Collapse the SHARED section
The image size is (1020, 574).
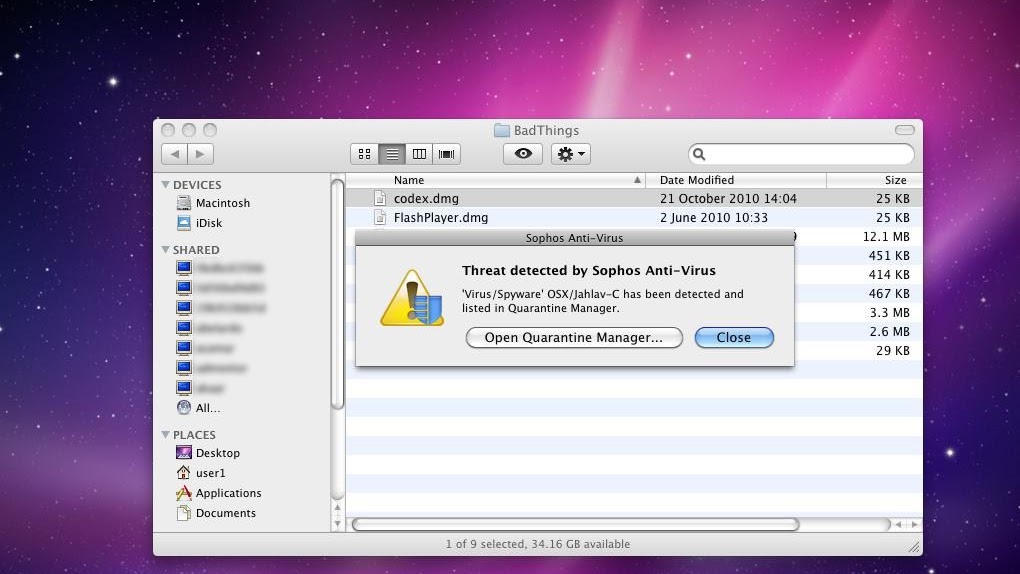click(x=165, y=250)
